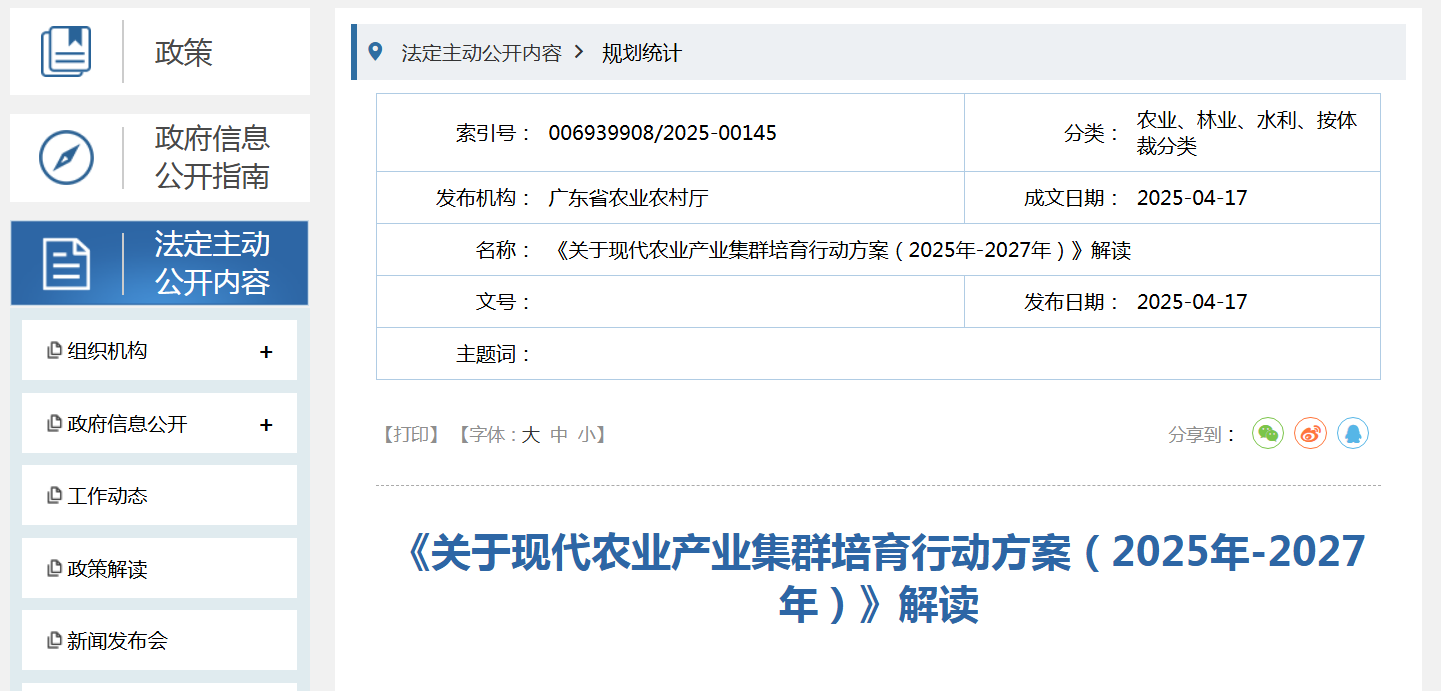Share article via WeChat icon
The width and height of the screenshot is (1441, 691).
point(1268,433)
